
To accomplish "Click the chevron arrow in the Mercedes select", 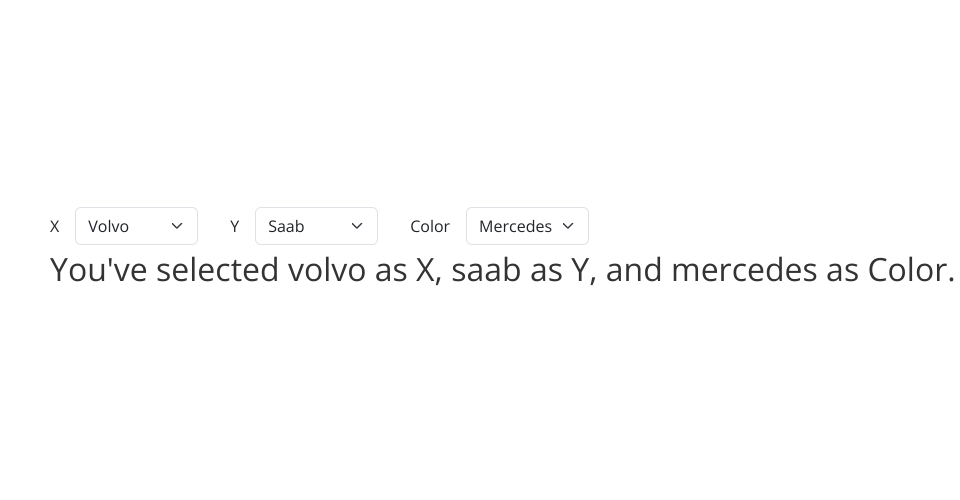I will point(568,226).
